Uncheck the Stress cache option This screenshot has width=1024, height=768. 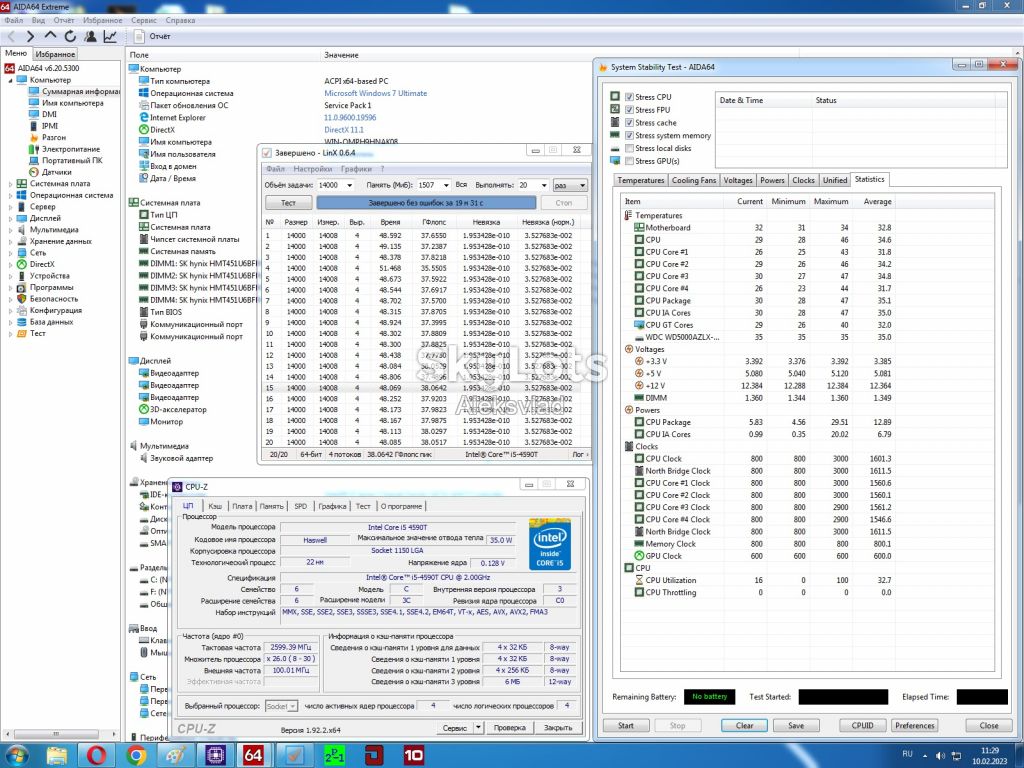[630, 123]
